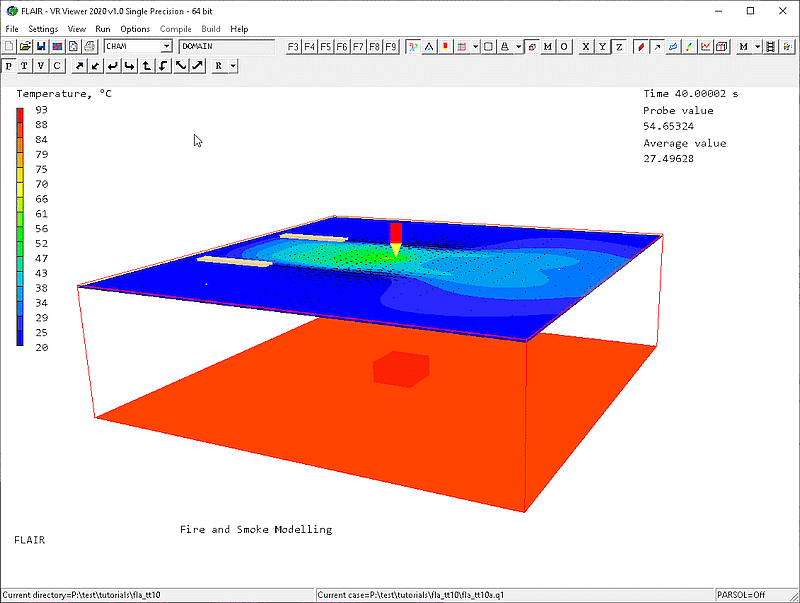Screen dimensions: 800x603
Task: Click the film strip animation icon
Action: 771,46
